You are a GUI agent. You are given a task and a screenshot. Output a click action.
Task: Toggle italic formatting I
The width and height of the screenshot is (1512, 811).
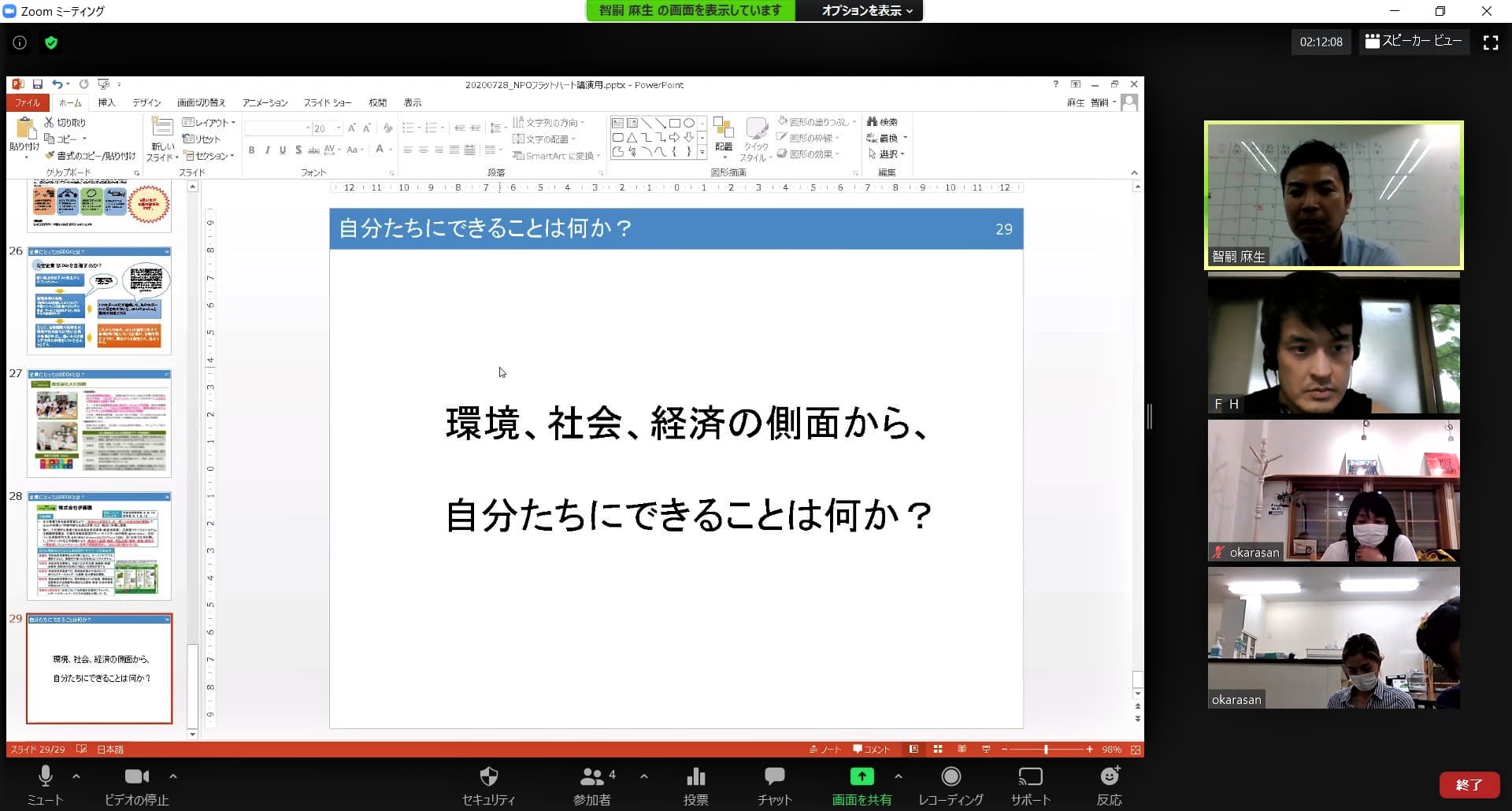[x=267, y=150]
